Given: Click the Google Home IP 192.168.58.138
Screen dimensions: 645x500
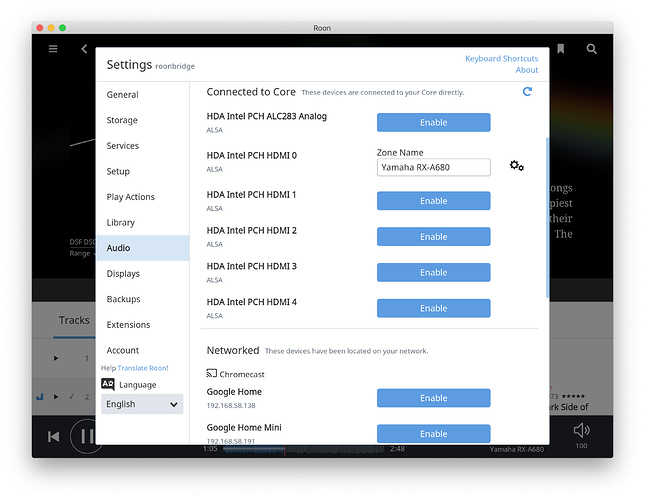Looking at the screenshot, I should click(231, 405).
